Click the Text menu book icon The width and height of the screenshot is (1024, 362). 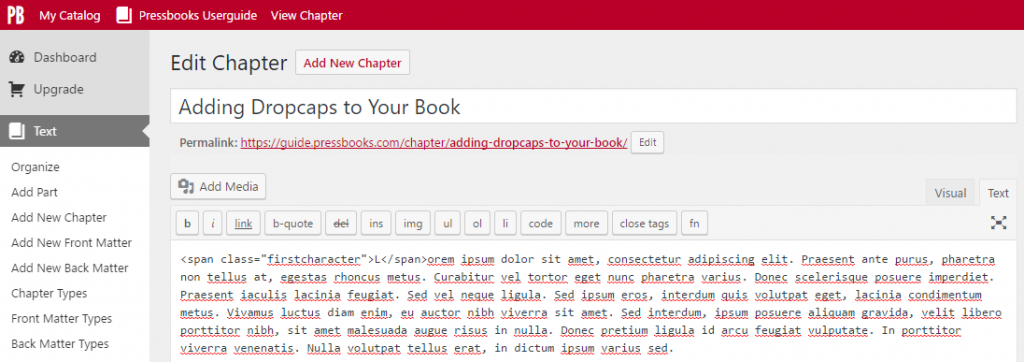(17, 131)
